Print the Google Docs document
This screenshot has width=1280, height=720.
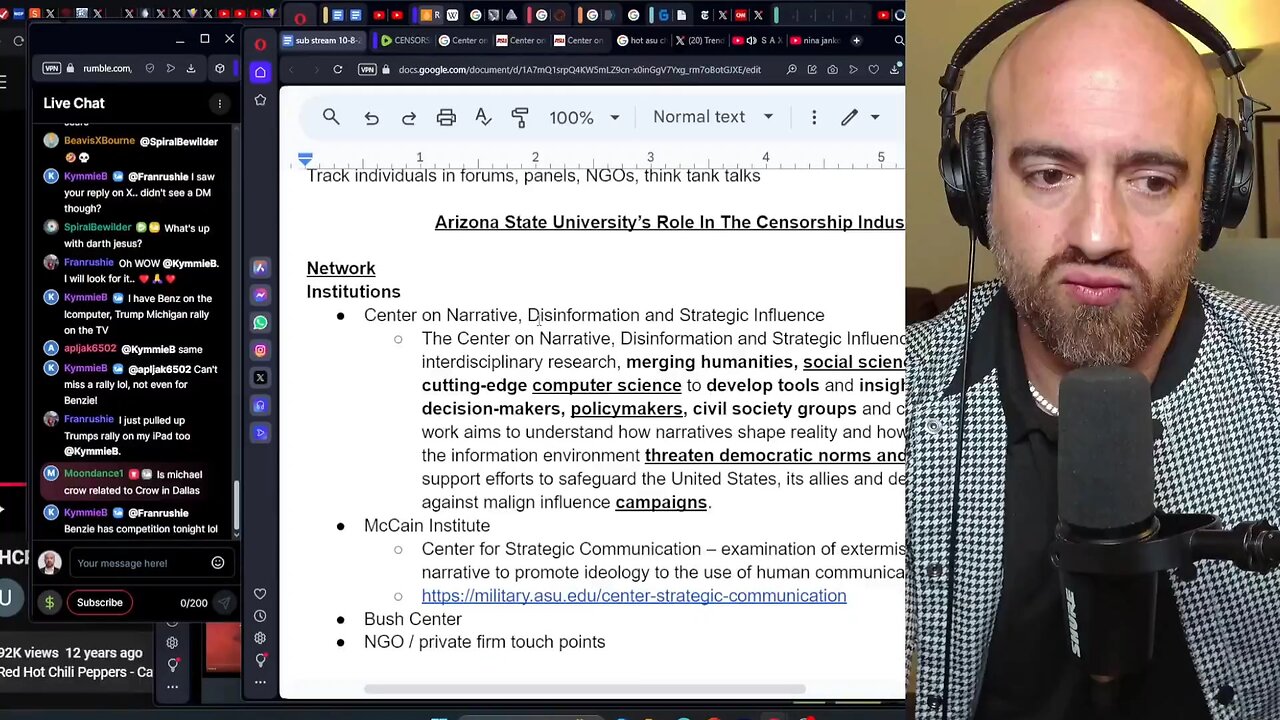pos(446,117)
